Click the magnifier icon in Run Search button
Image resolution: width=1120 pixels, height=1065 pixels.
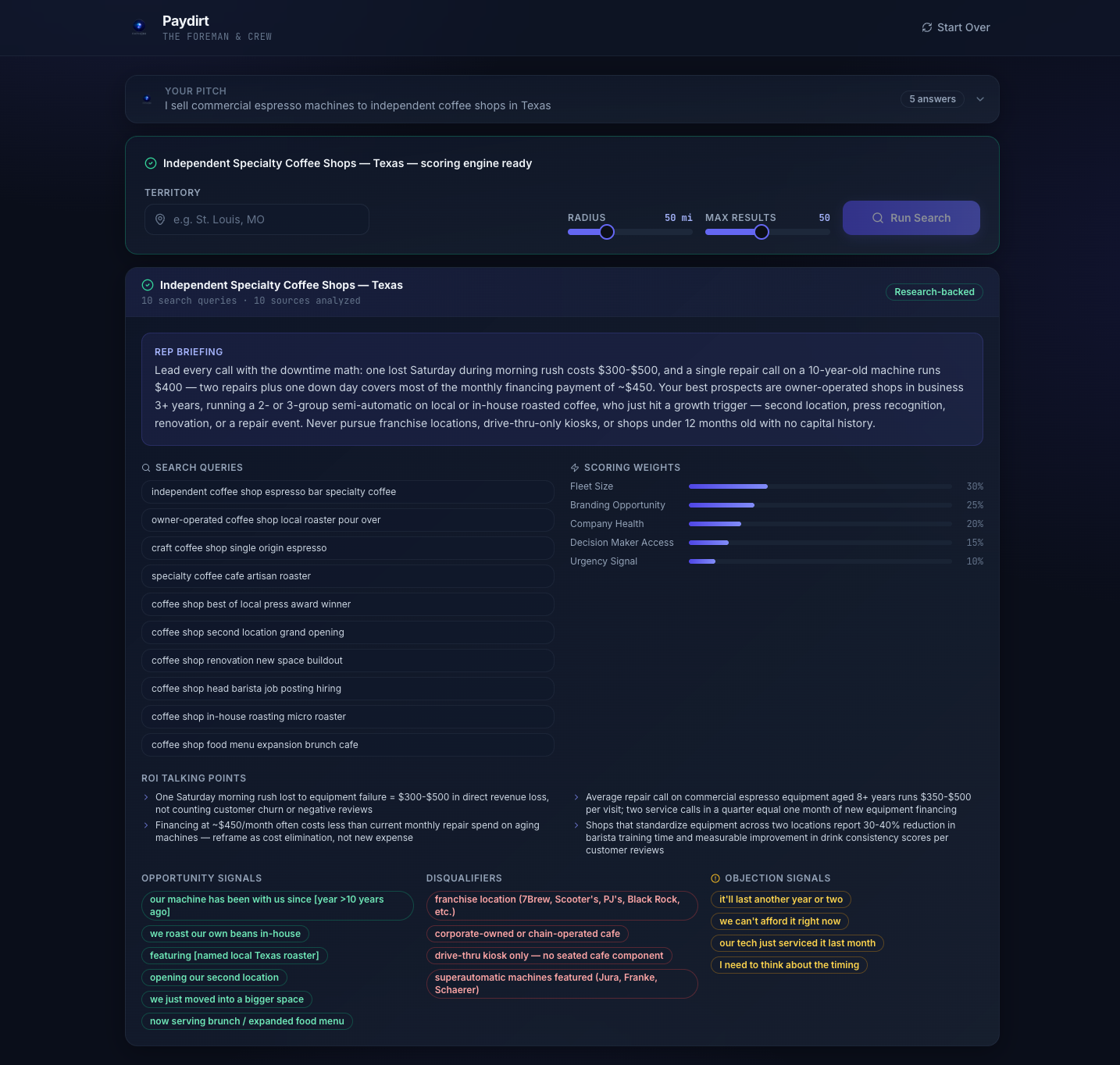(878, 218)
